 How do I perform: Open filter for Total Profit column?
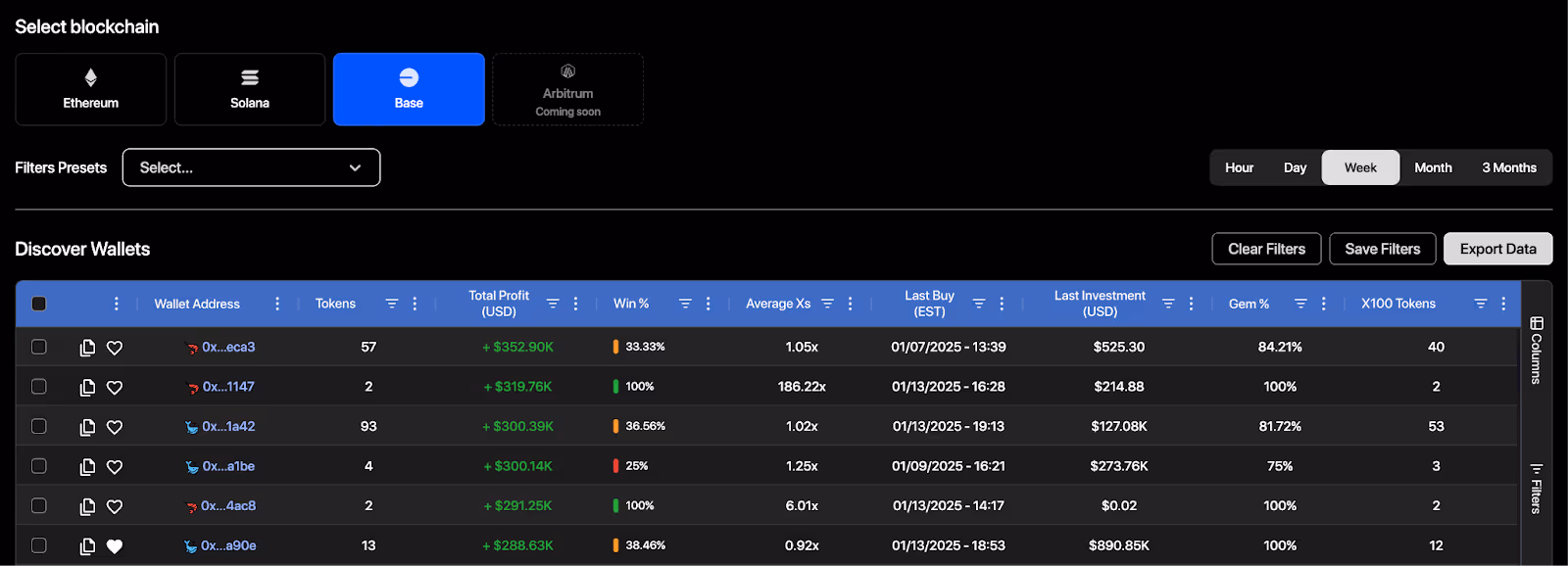pyautogui.click(x=553, y=304)
